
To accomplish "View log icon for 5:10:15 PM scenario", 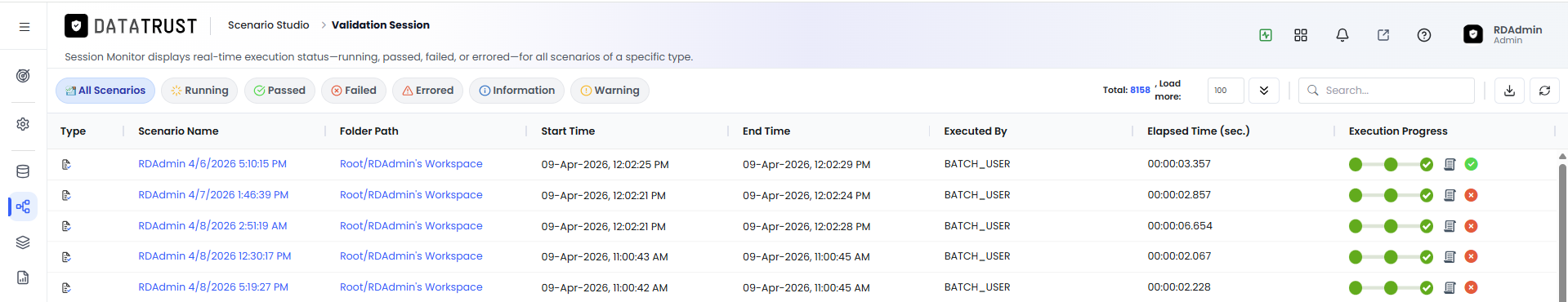I will (1450, 164).
